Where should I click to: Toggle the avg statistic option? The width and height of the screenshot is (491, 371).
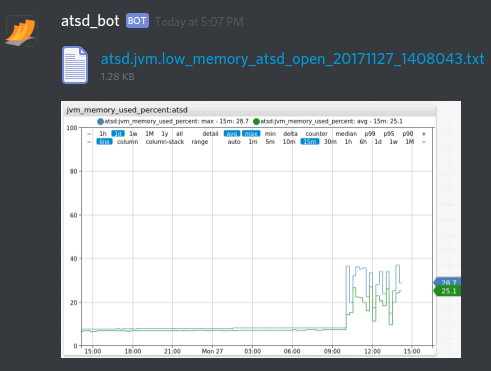point(232,134)
